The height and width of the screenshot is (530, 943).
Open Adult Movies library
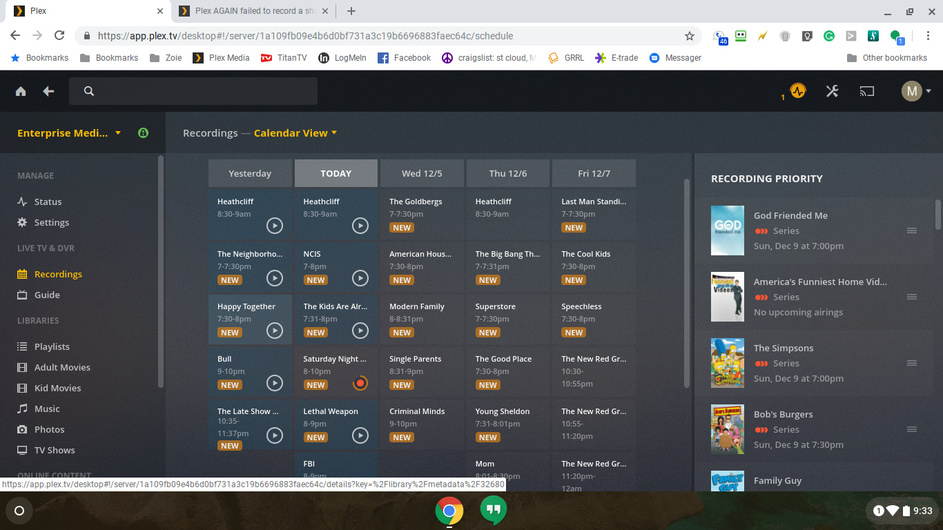[x=62, y=368]
